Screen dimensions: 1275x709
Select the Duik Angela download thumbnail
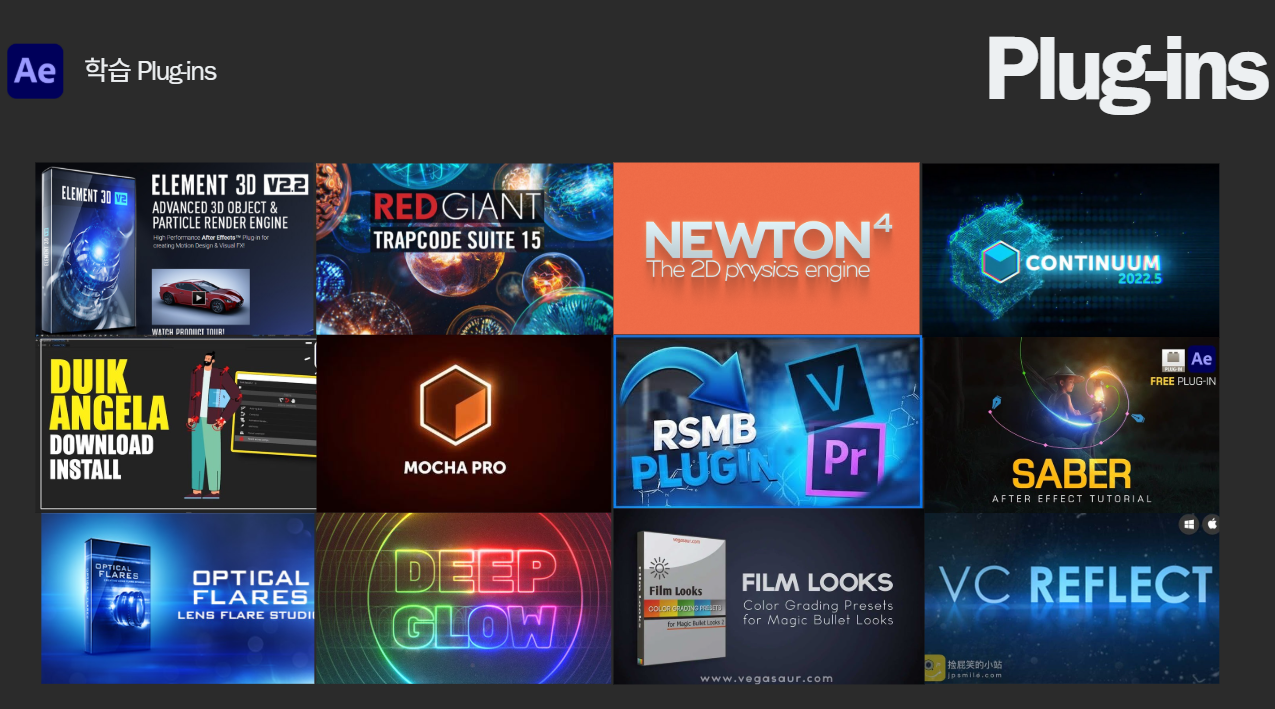tap(178, 424)
